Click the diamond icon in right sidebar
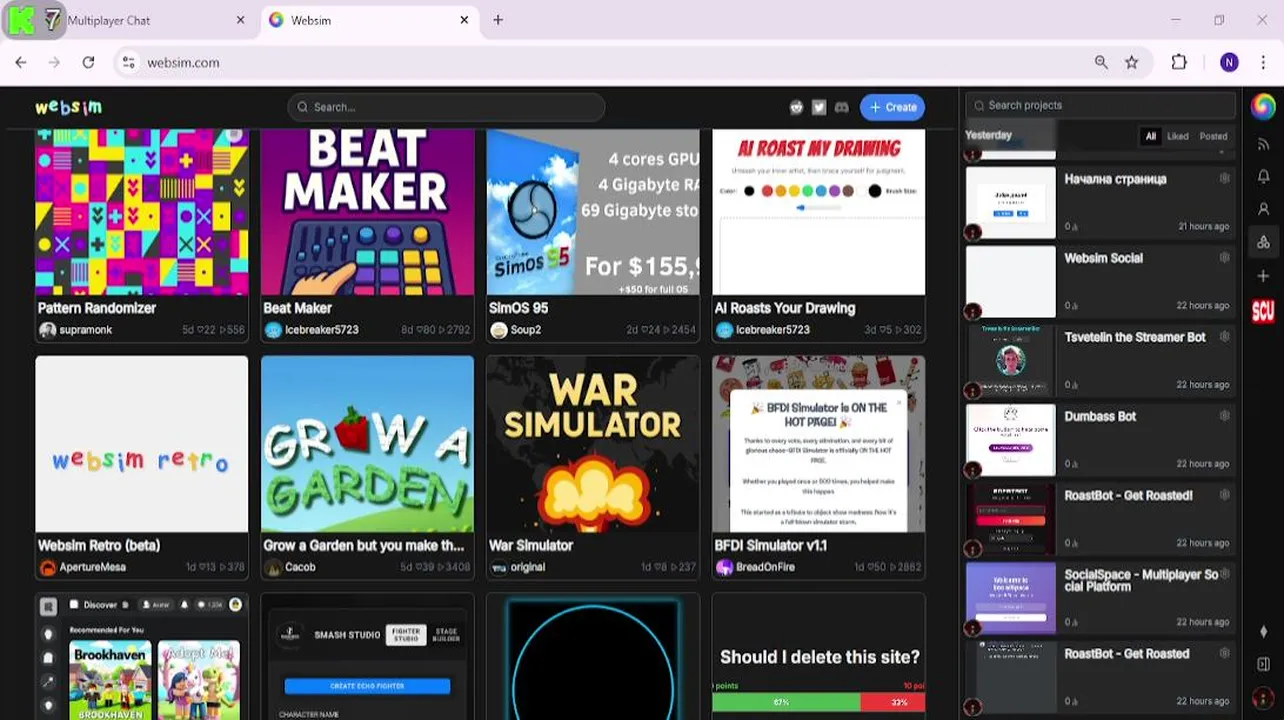 click(1263, 631)
